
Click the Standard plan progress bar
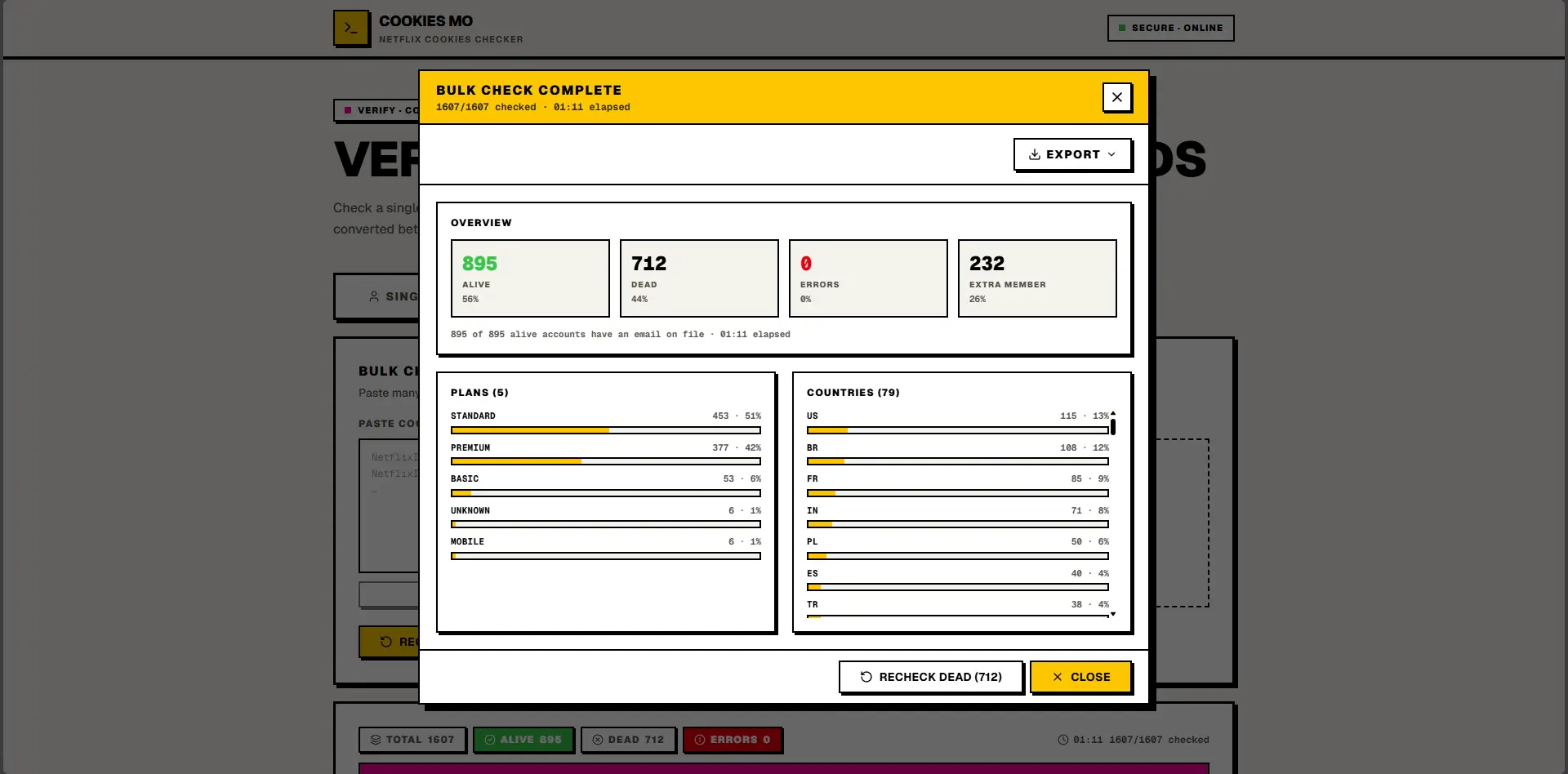[606, 430]
